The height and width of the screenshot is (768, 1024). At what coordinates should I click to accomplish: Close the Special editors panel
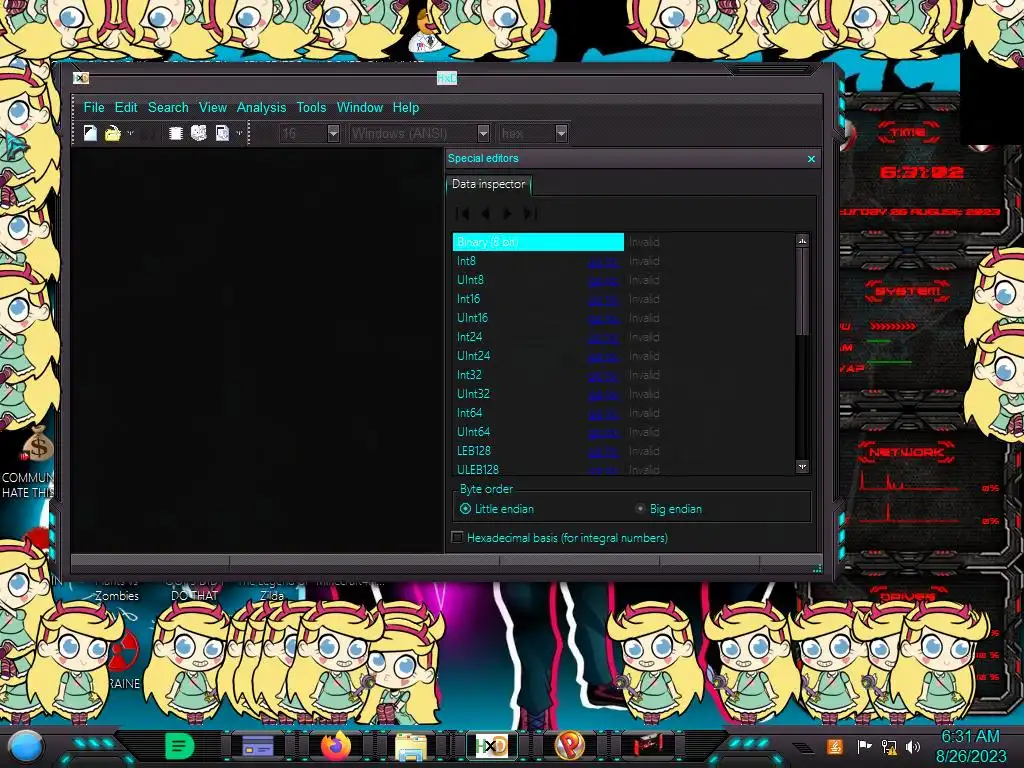(x=811, y=159)
